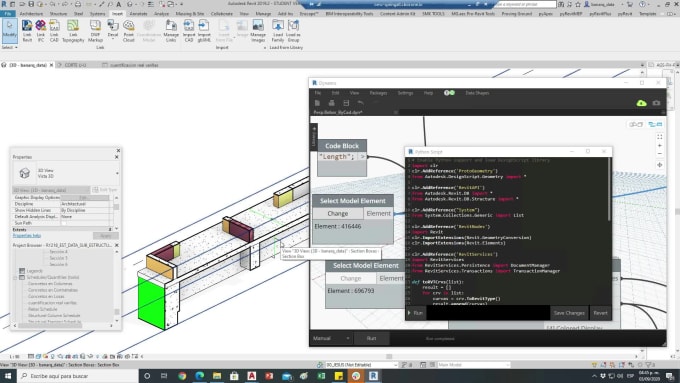Open the Import CAD tool
The height and width of the screenshot is (383, 680).
pyautogui.click(x=189, y=31)
